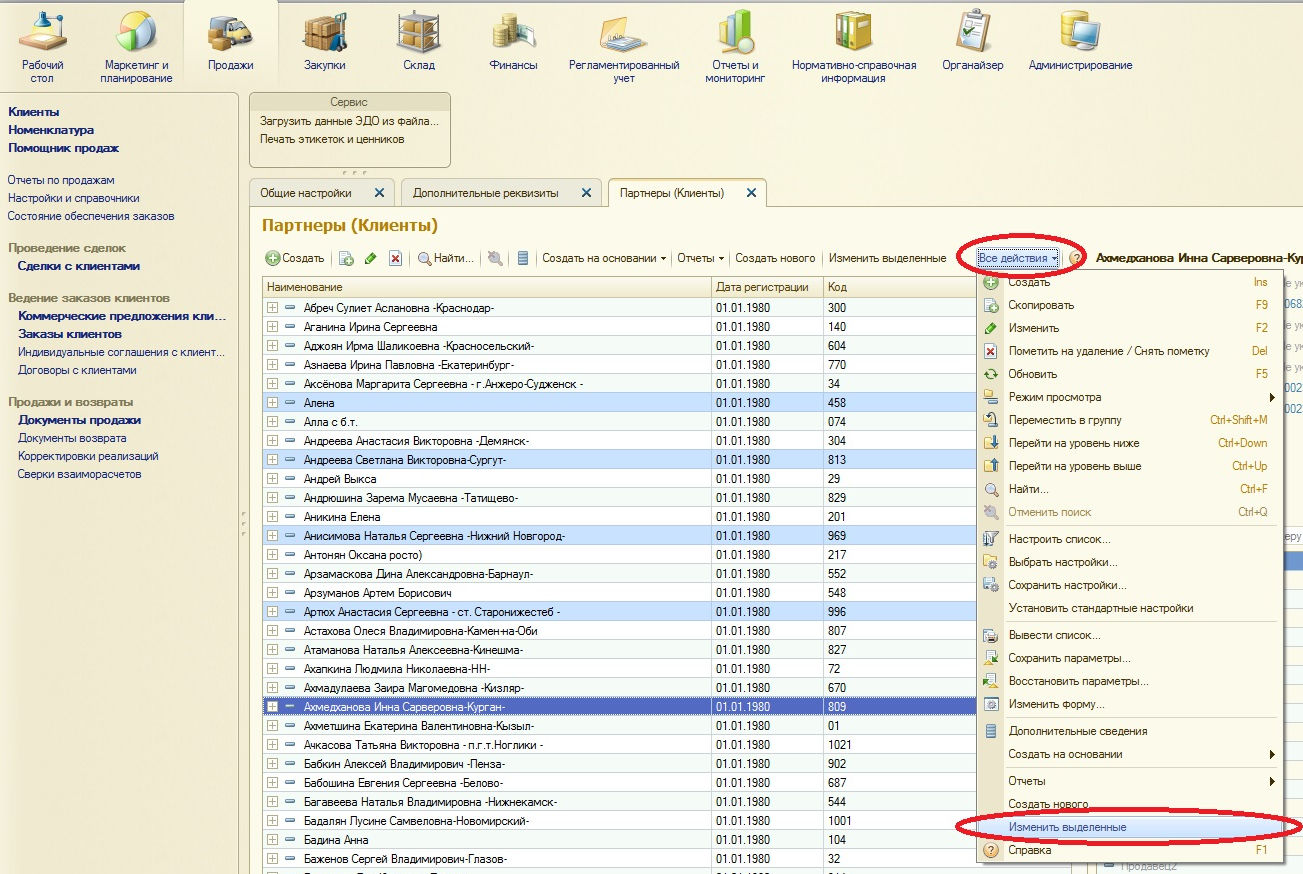Click the cancel search toolbar icon
Viewport: 1303px width, 874px height.
[x=495, y=258]
